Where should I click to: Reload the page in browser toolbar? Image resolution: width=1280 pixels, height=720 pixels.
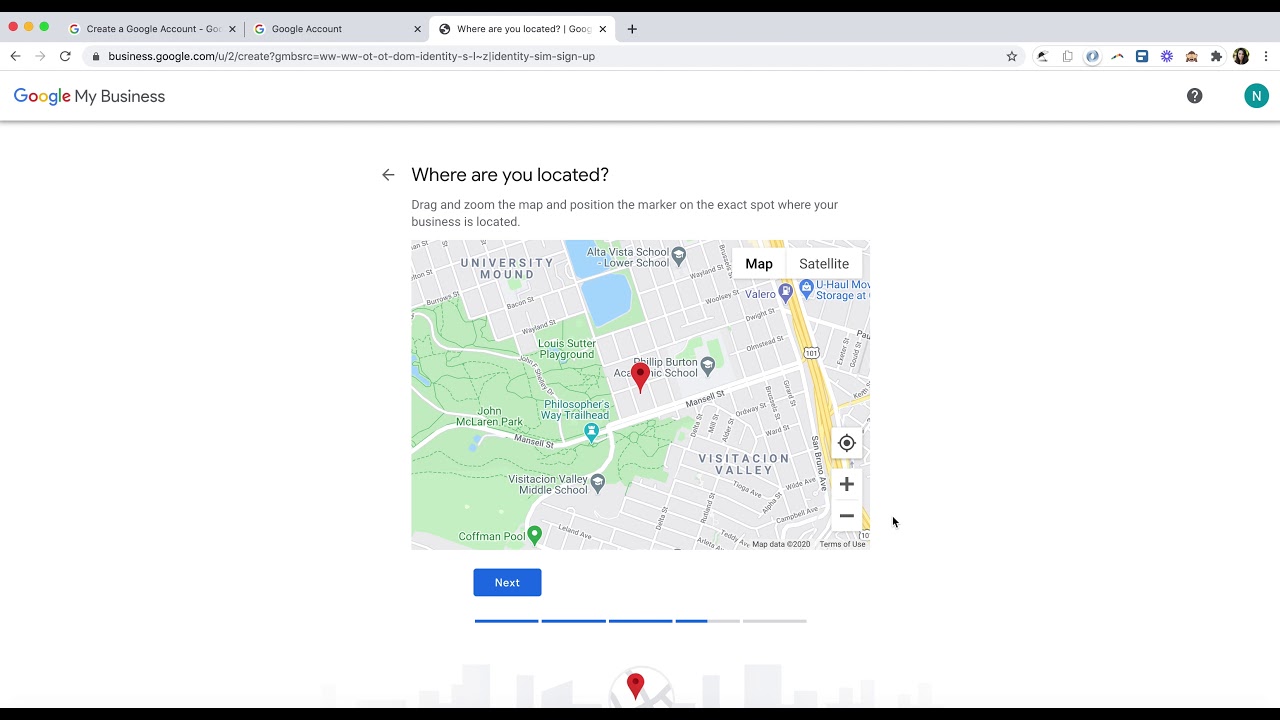tap(65, 56)
